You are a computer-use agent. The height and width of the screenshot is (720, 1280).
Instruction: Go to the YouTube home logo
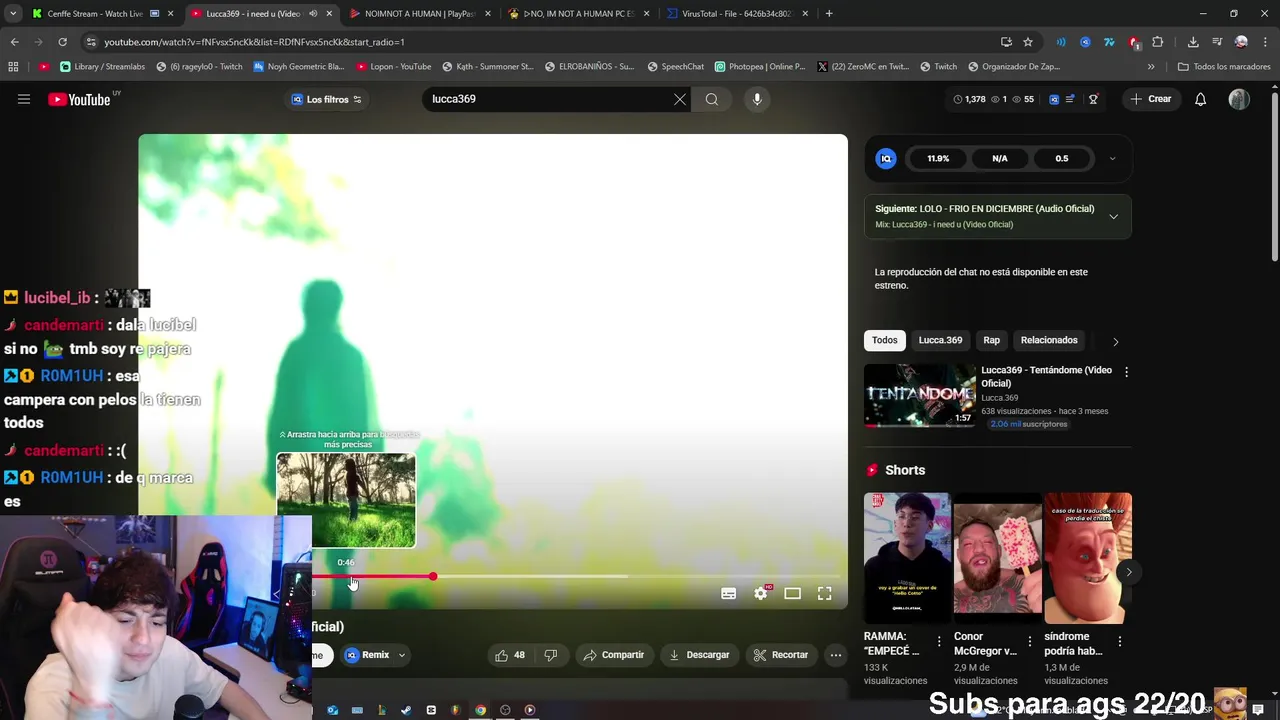(80, 99)
